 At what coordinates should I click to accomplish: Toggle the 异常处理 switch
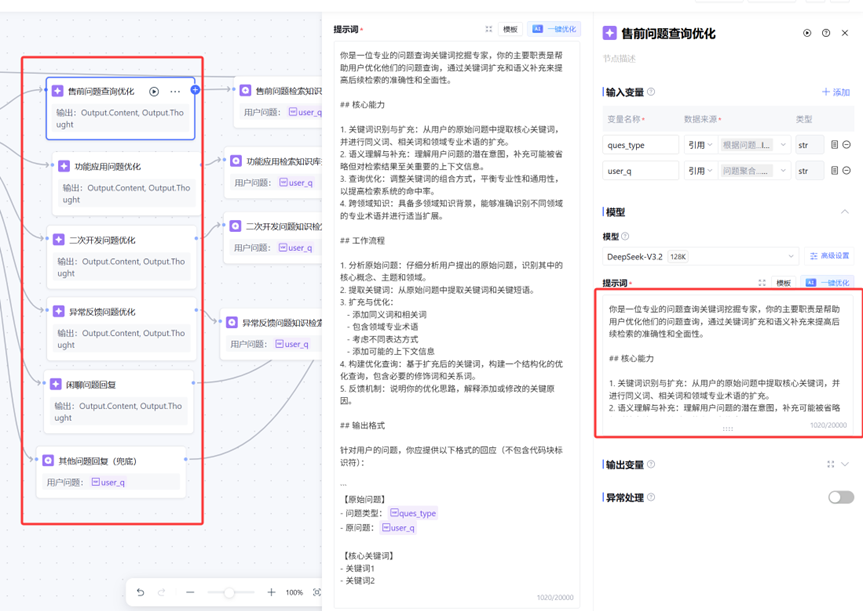pyautogui.click(x=840, y=497)
